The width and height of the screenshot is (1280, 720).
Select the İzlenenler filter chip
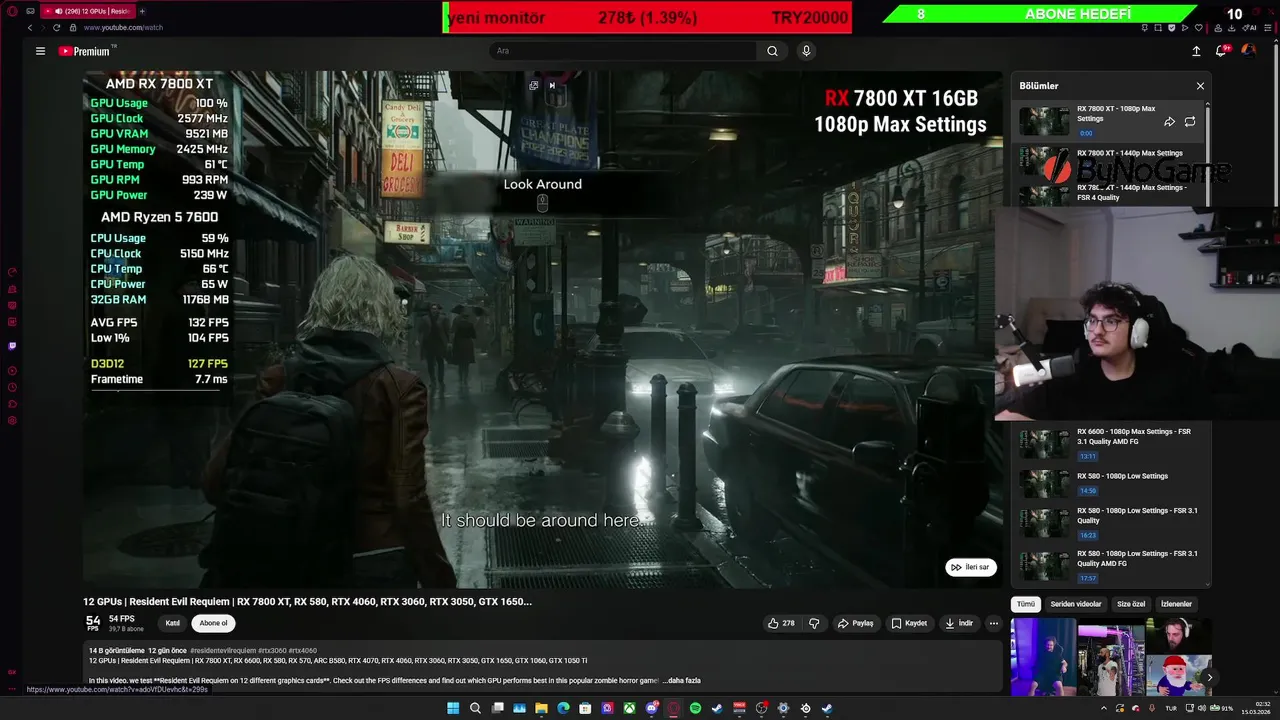pos(1176,604)
